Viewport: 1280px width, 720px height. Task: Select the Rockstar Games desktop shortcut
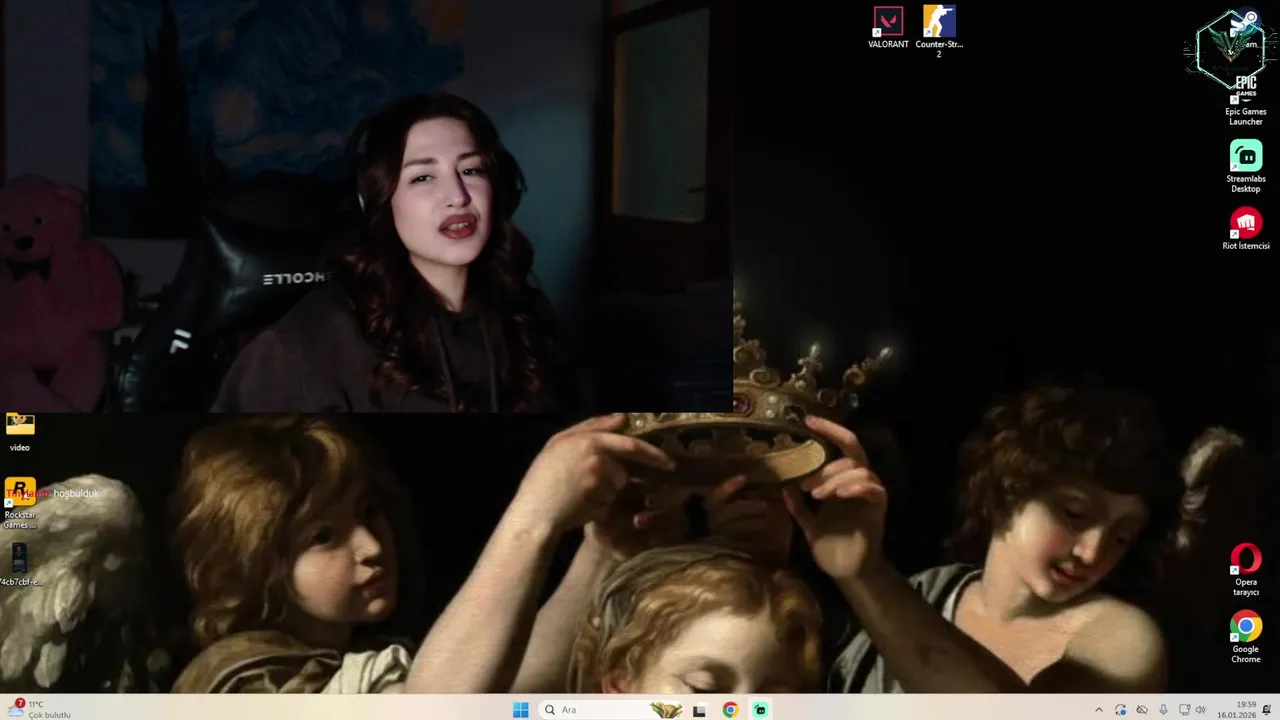coord(20,503)
